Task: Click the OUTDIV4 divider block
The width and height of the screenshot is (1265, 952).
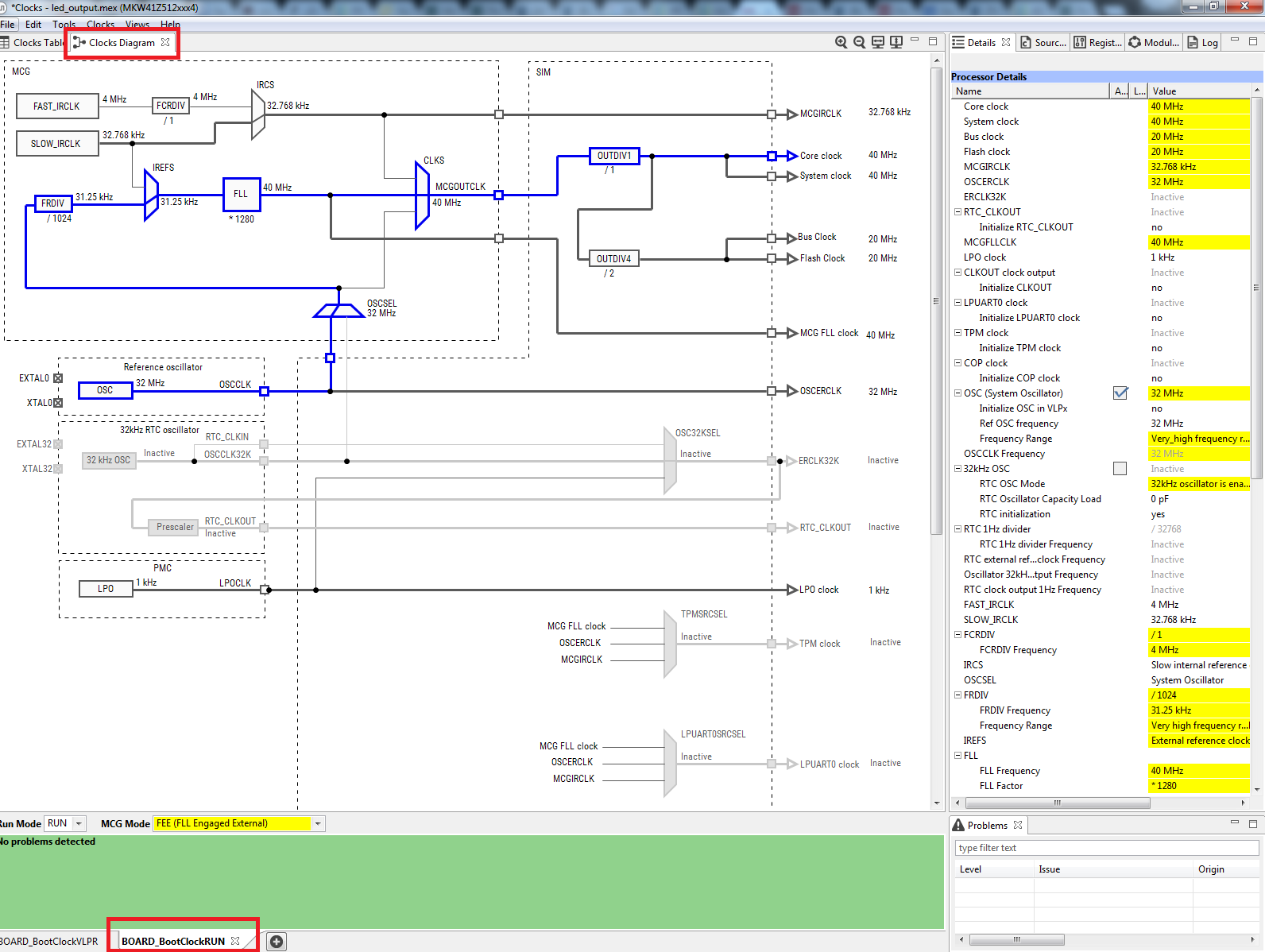Action: point(613,259)
